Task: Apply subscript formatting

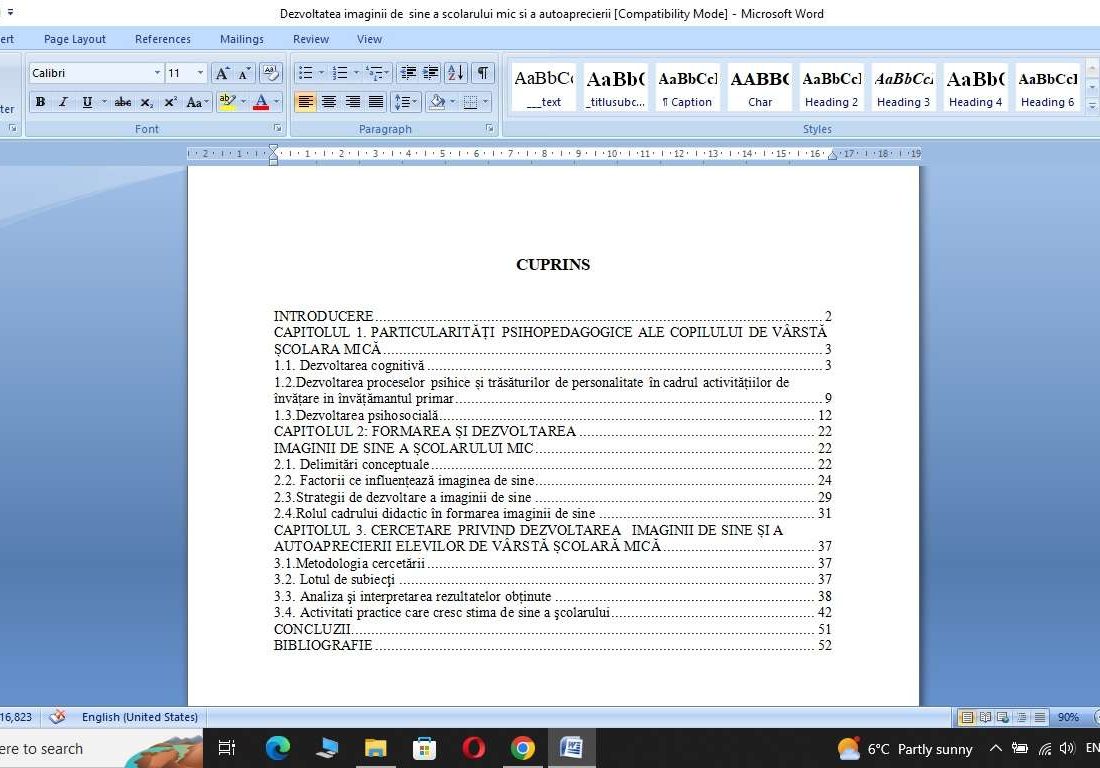Action: click(x=147, y=102)
